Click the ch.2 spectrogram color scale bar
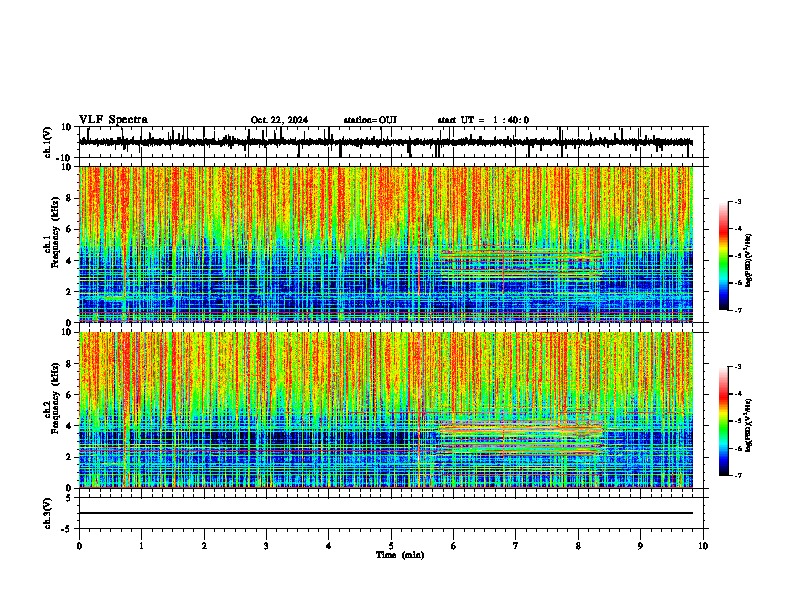This screenshot has width=792, height=612. (723, 421)
